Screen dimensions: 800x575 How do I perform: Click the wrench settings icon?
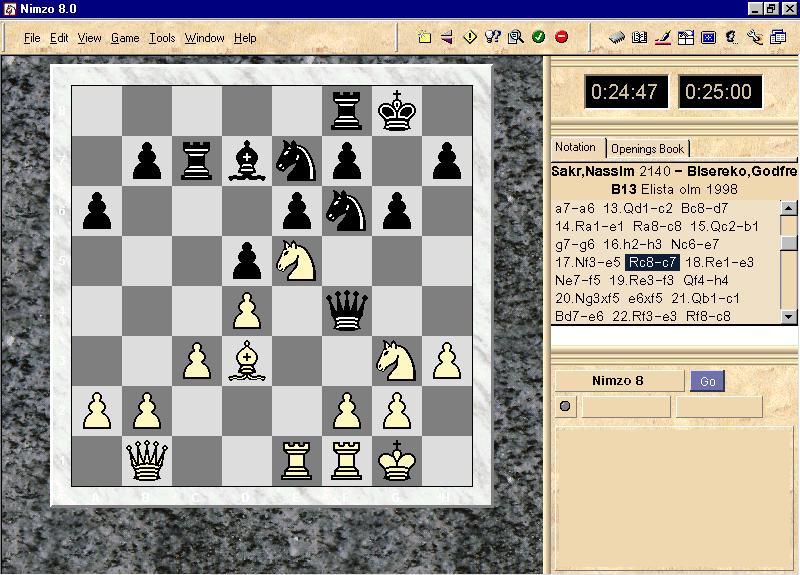755,38
